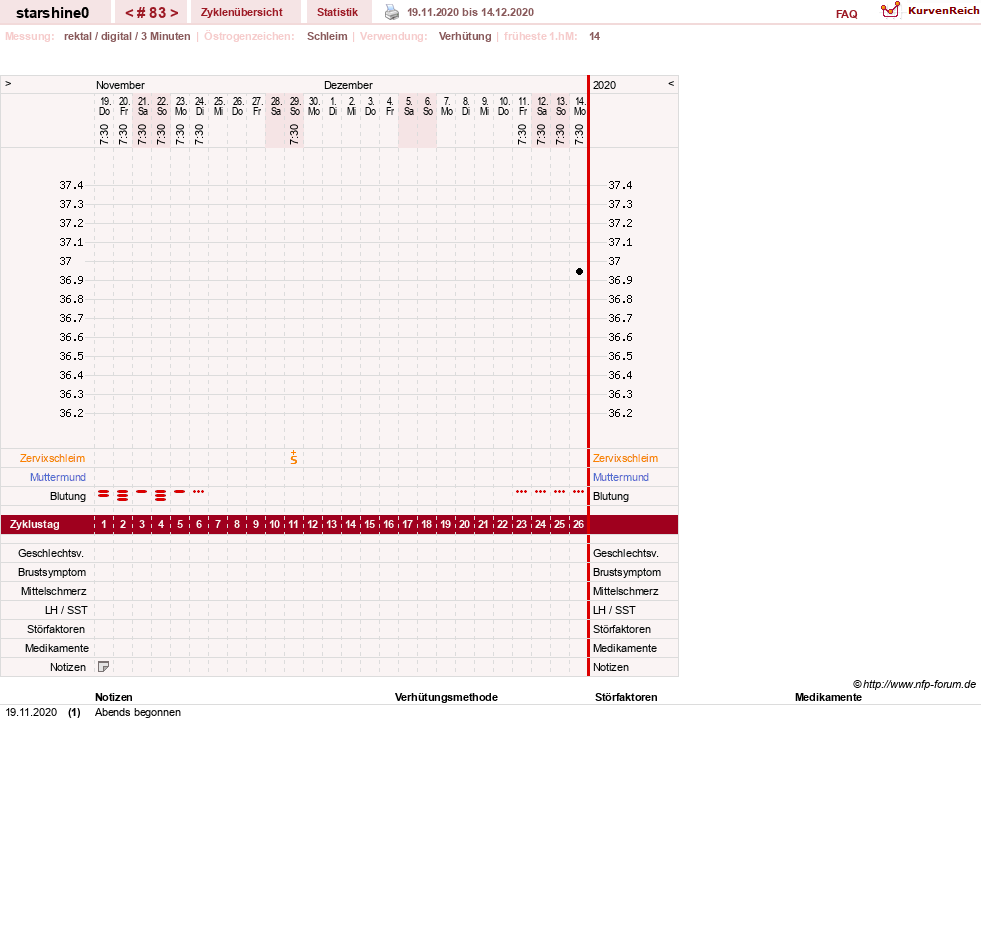
Task: Open the Zyklenübersicht tab
Action: (241, 13)
